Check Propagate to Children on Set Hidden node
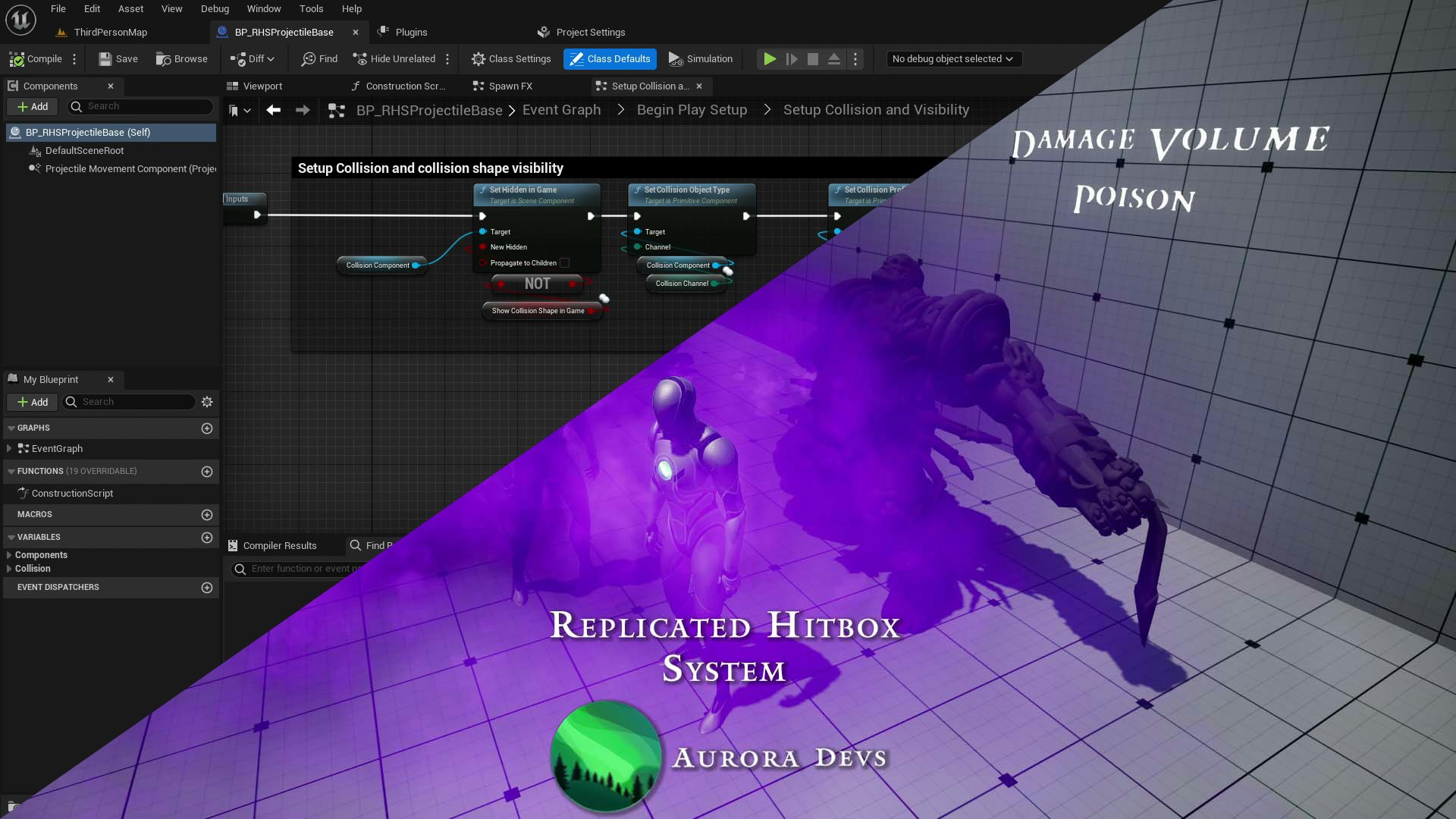The image size is (1456, 819). (564, 262)
